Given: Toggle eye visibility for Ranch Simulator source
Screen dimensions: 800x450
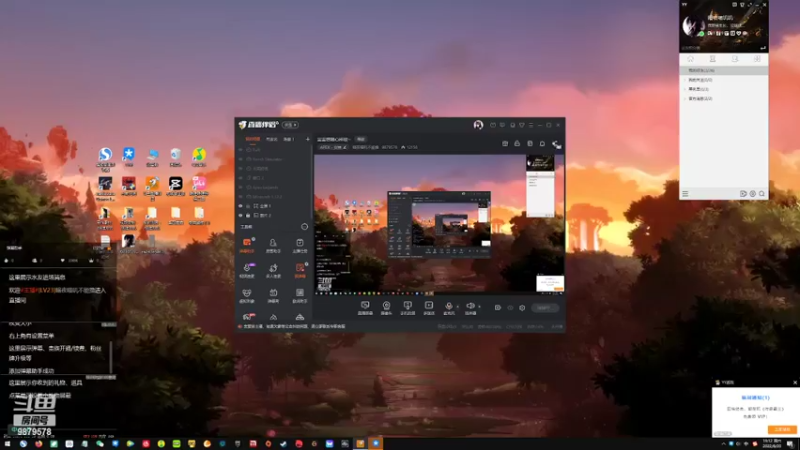Looking at the screenshot, I should [241, 159].
